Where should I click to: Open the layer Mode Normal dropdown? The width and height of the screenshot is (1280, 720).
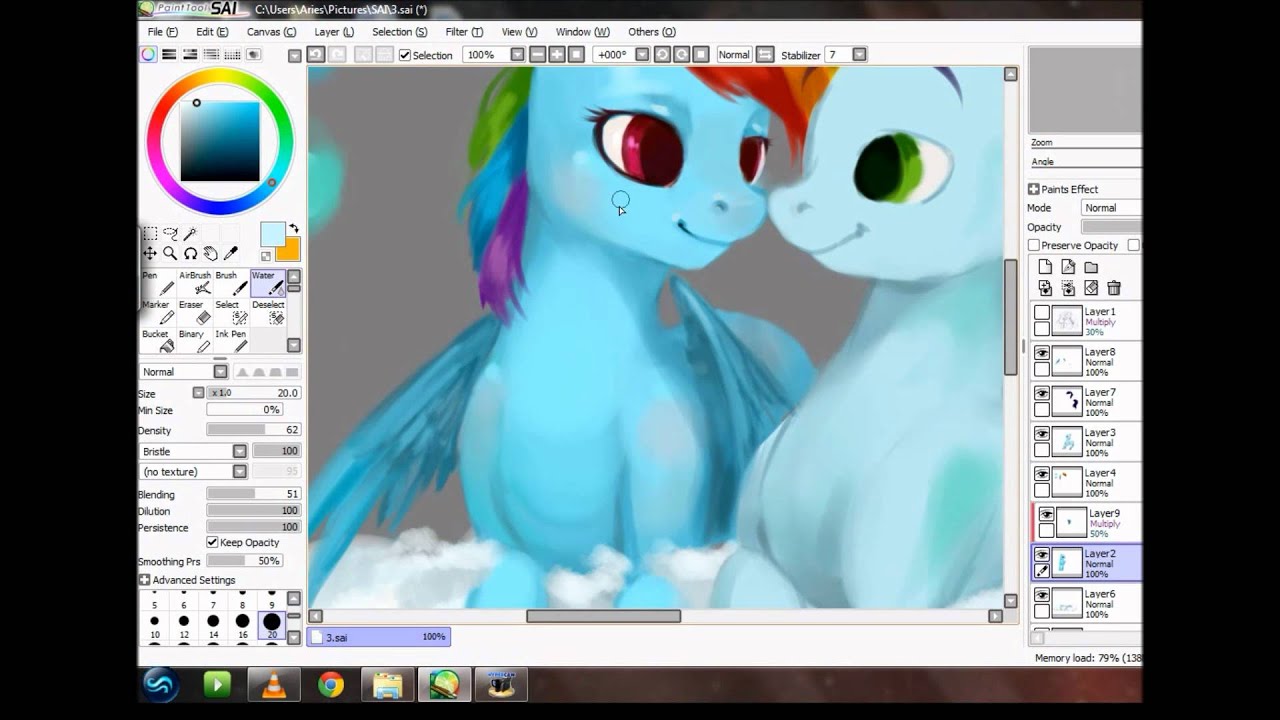1111,208
